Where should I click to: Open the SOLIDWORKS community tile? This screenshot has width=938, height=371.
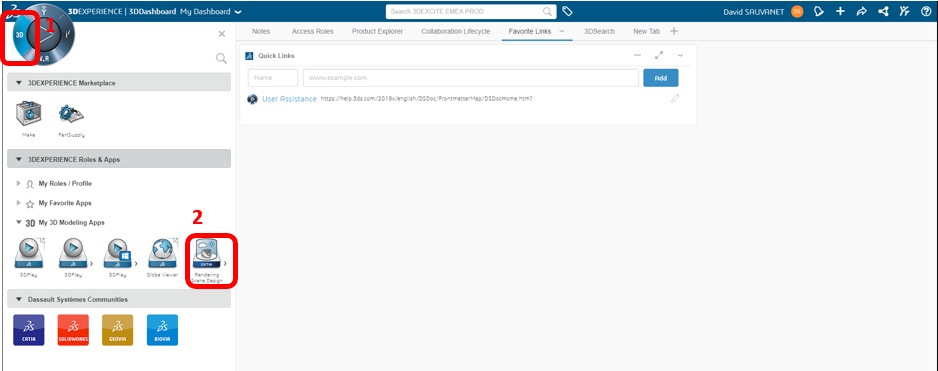[73, 330]
